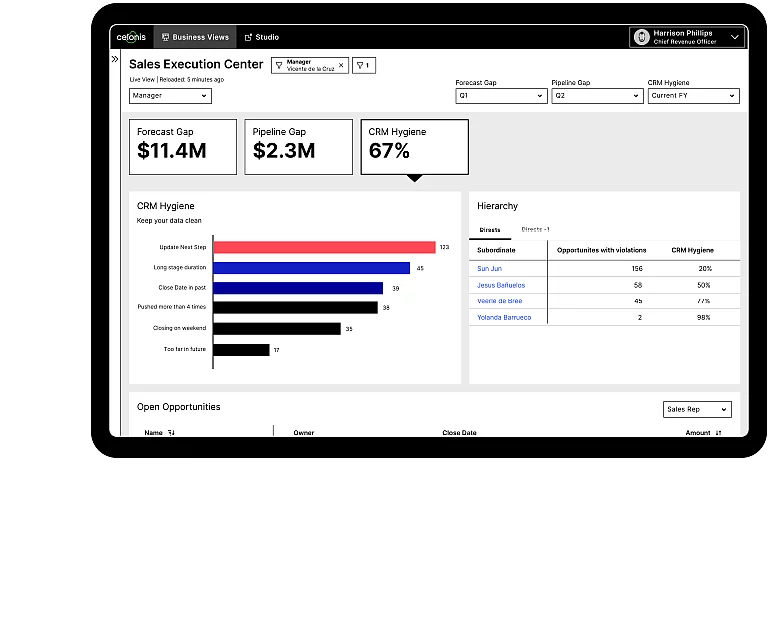Switch to the Business Views tab
Image resolution: width=768 pixels, height=639 pixels.
tap(195, 37)
